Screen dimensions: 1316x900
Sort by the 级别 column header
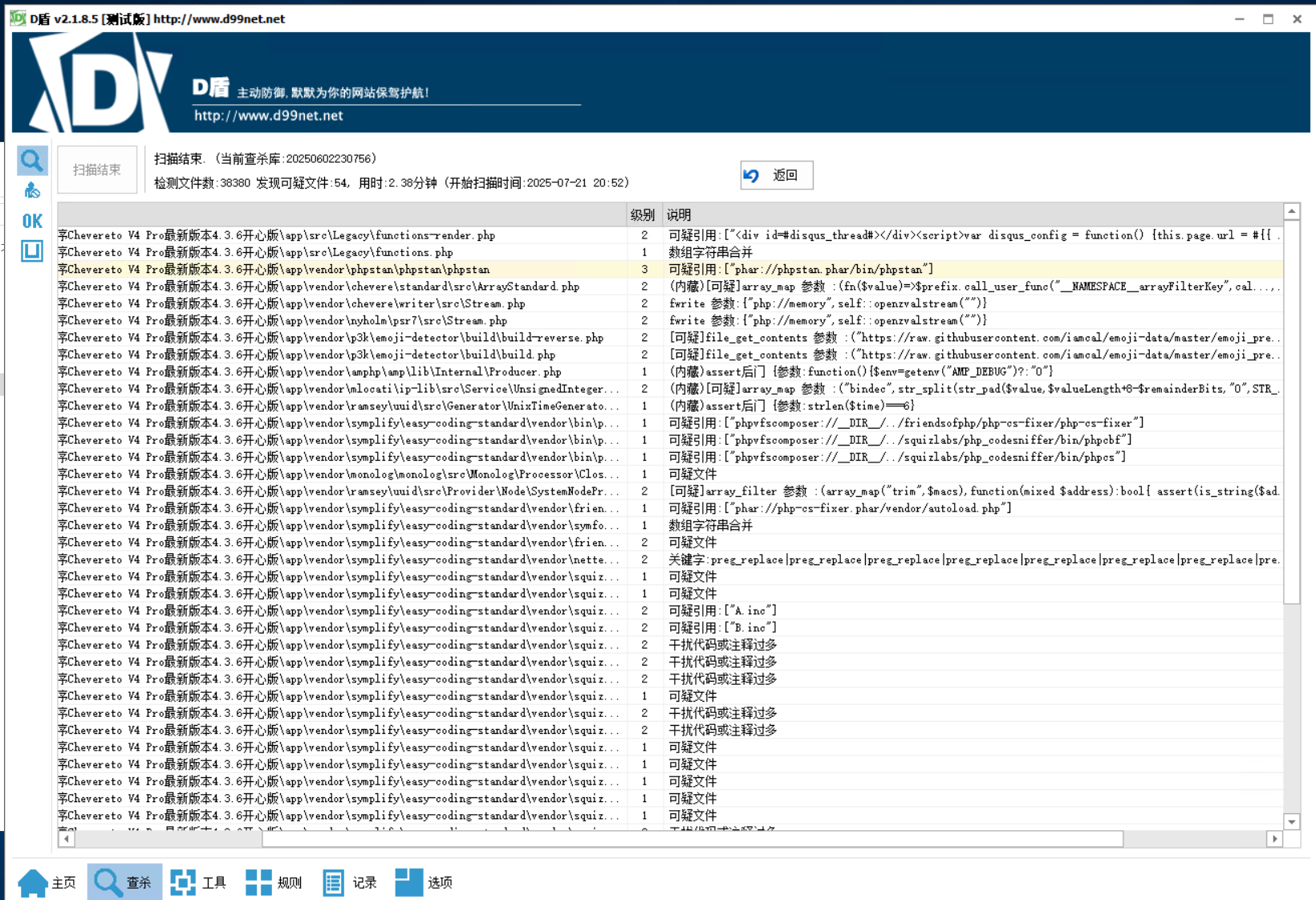pos(643,215)
